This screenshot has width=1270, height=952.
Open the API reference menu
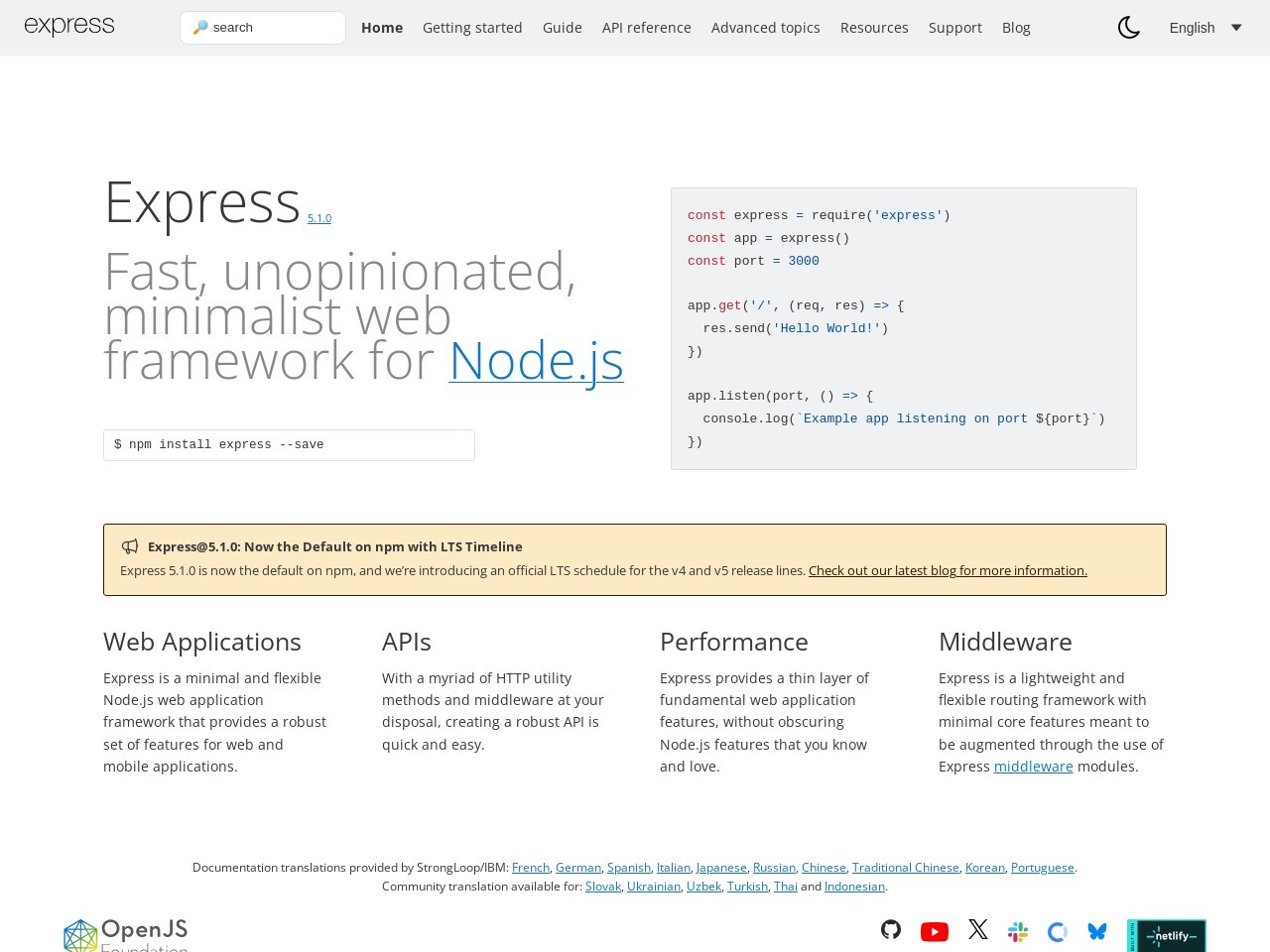[647, 28]
